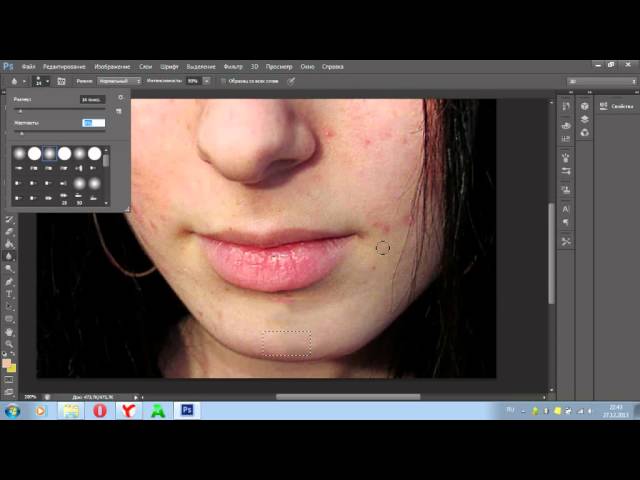Open brush popup gear settings menu
Image resolution: width=640 pixels, height=480 pixels.
[x=120, y=98]
